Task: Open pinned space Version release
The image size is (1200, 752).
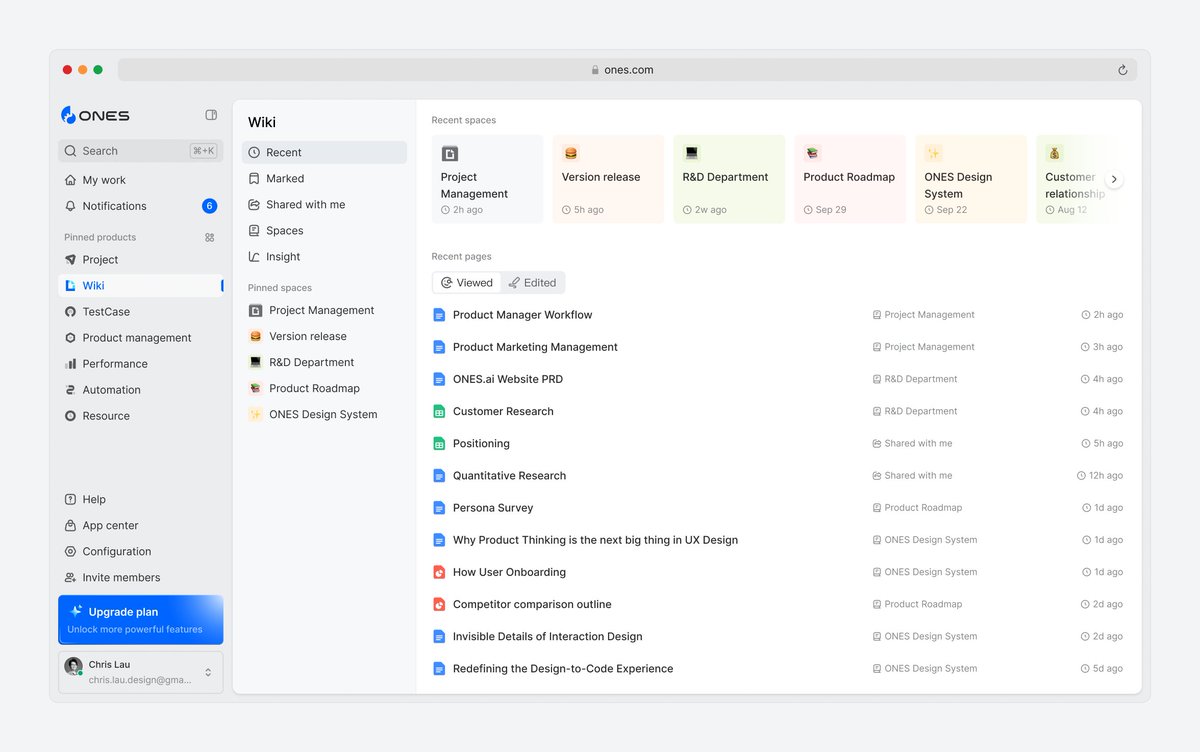Action: pos(324,336)
